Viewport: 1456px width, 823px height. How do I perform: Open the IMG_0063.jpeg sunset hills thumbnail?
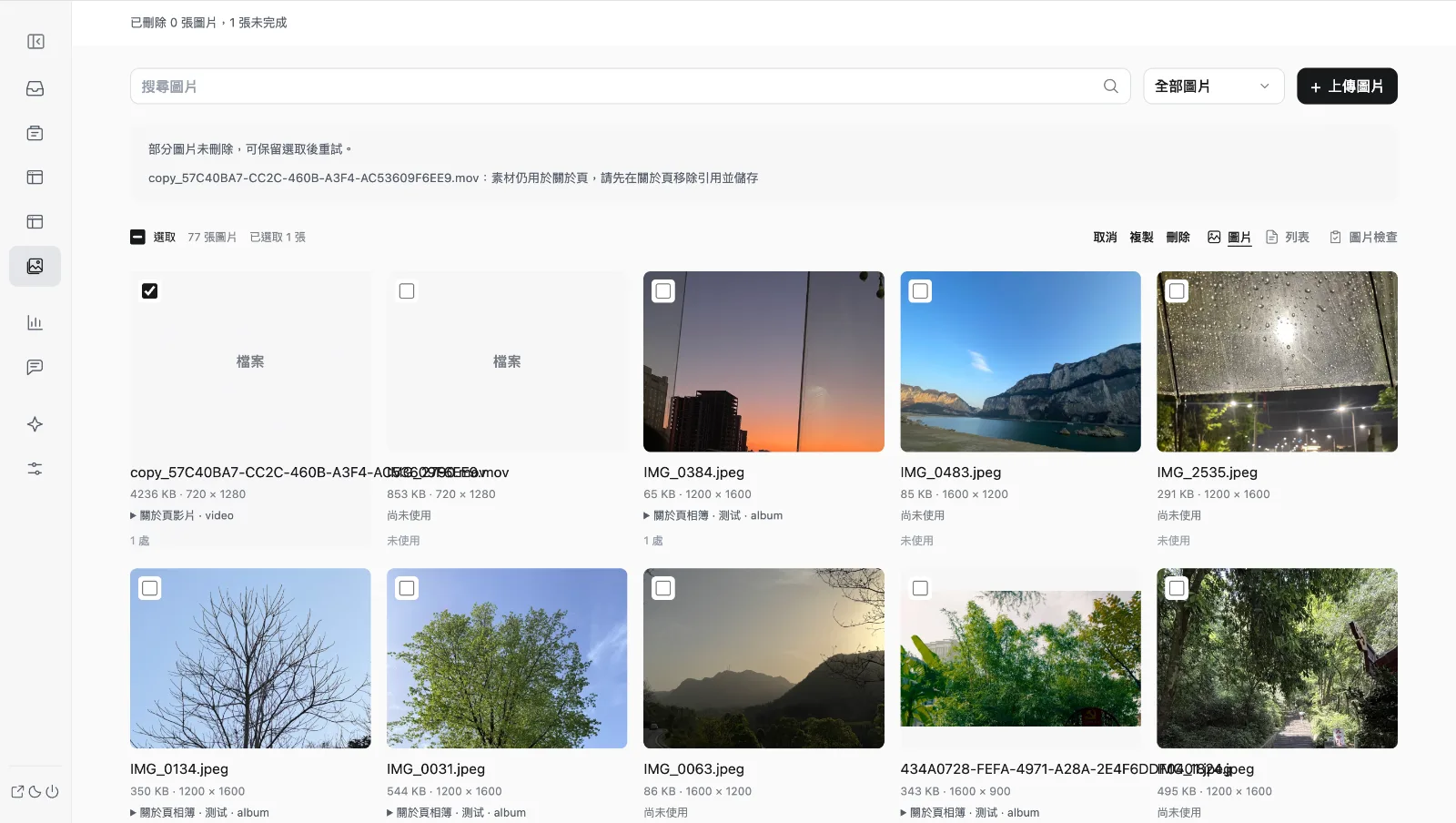[x=763, y=658]
